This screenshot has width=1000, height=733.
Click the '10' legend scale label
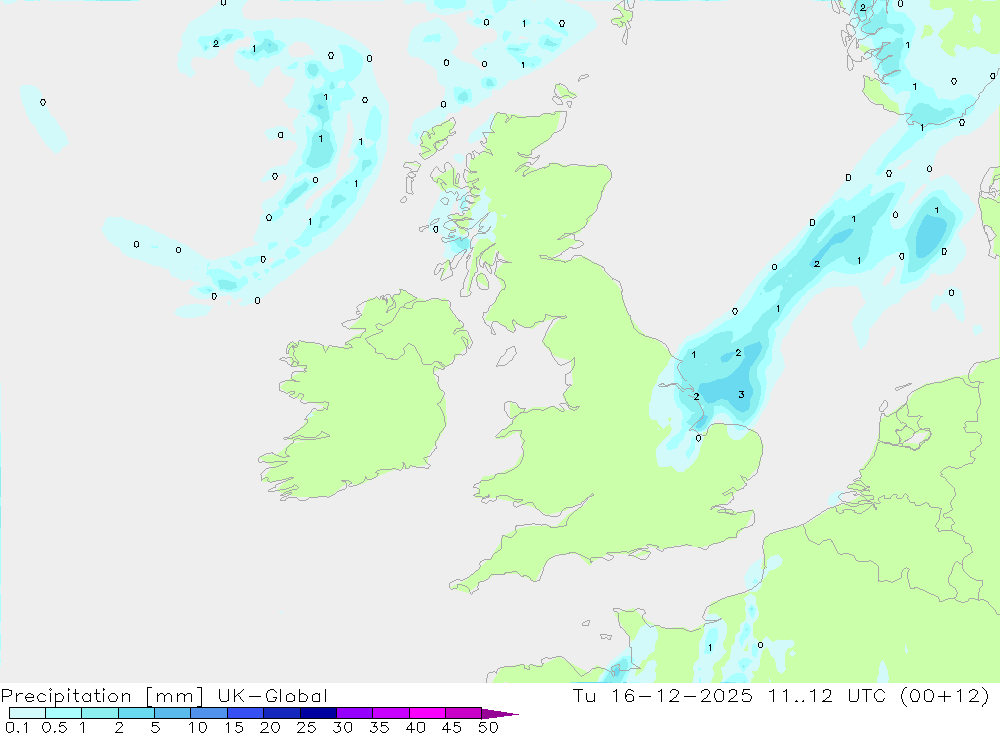[198, 727]
